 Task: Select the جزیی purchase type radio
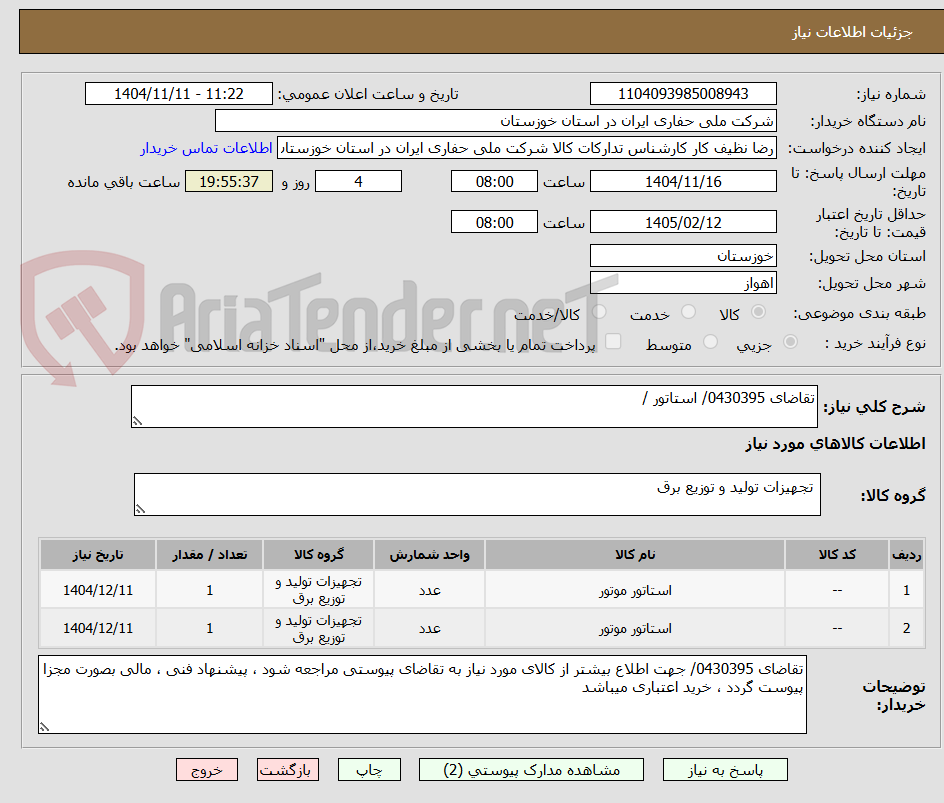click(x=790, y=342)
